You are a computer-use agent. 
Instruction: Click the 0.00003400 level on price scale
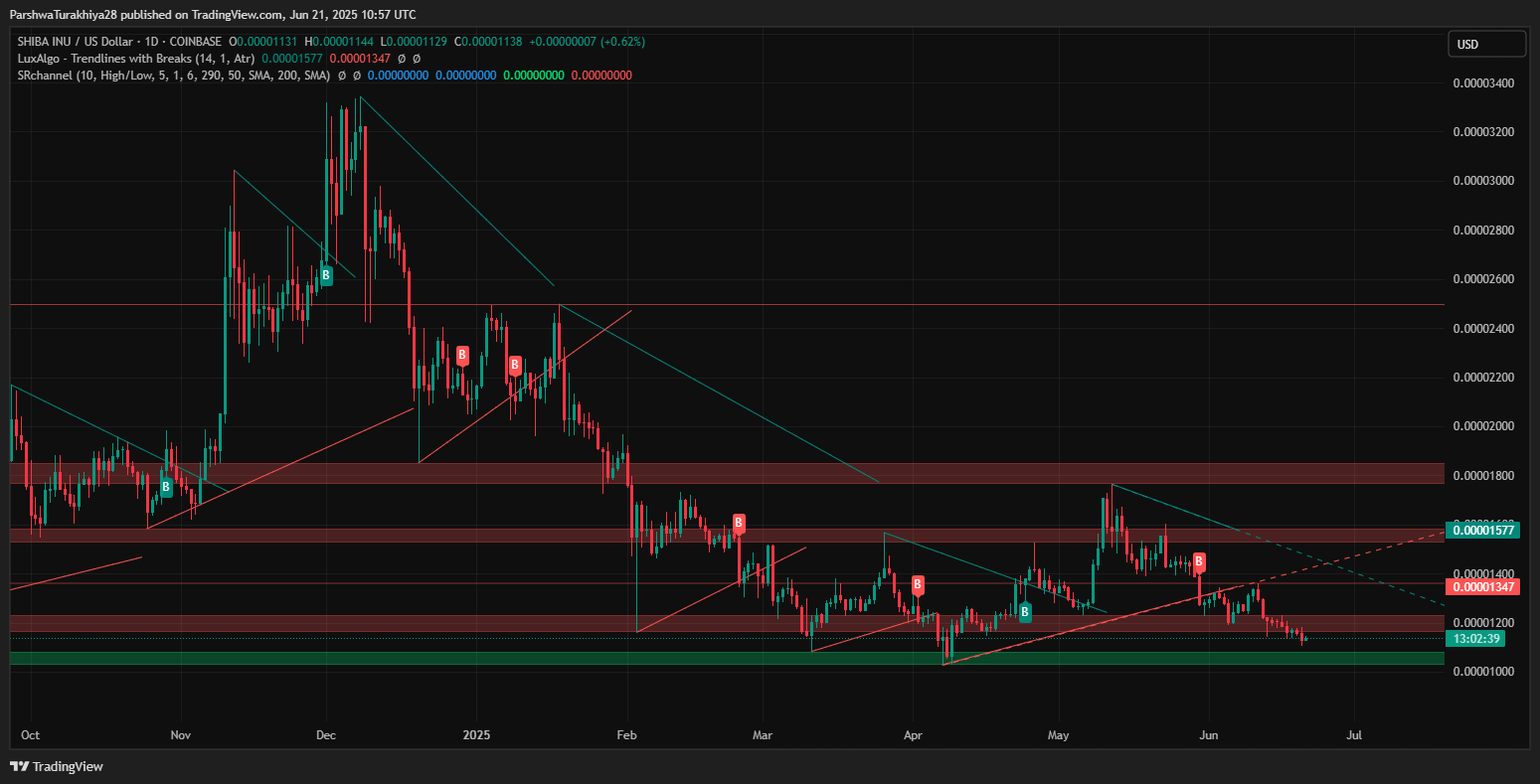(1483, 82)
